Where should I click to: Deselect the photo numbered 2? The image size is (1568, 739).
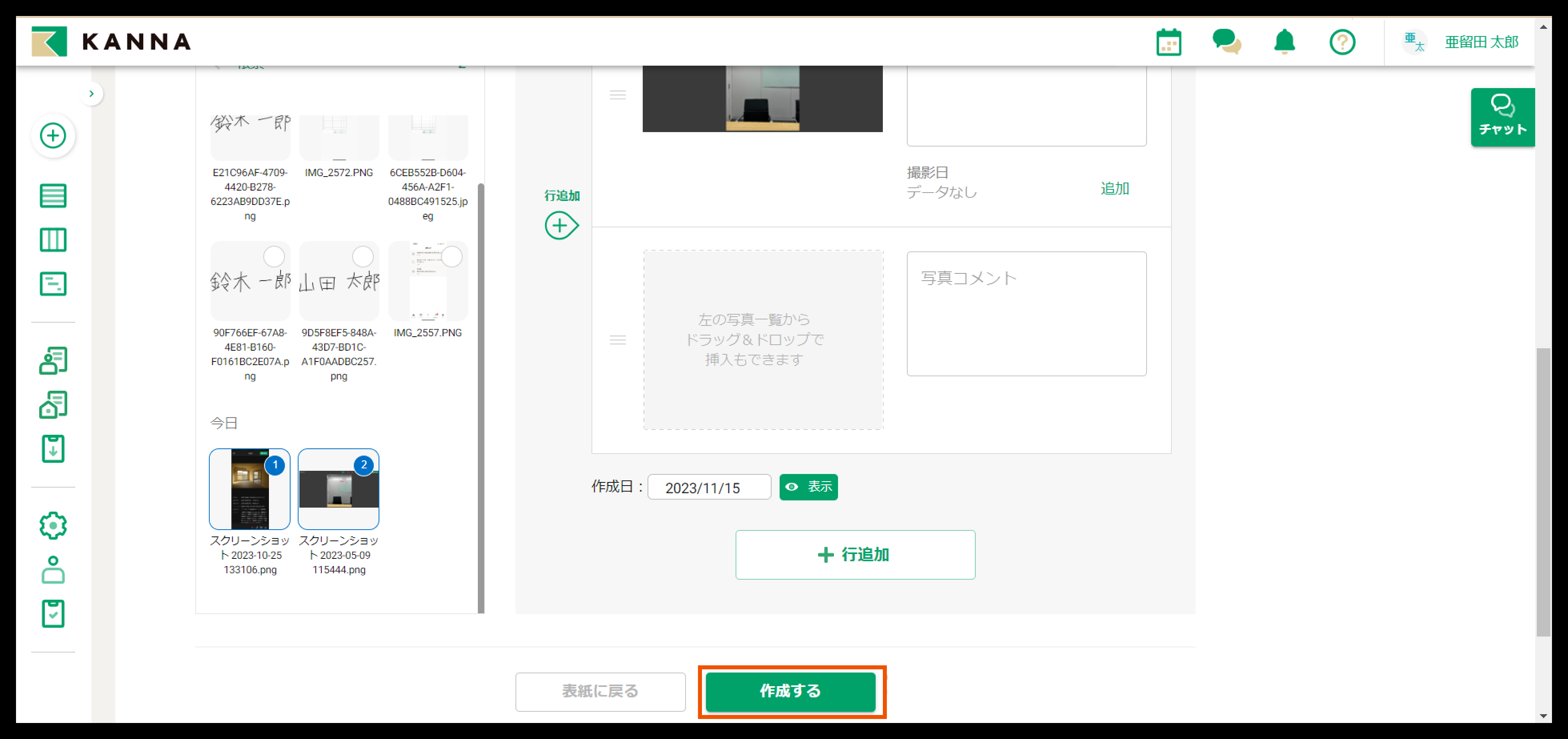[x=363, y=465]
